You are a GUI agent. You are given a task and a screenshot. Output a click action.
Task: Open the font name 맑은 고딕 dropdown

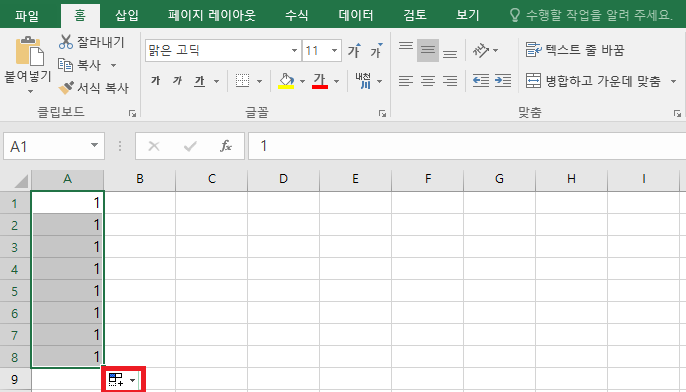click(294, 51)
